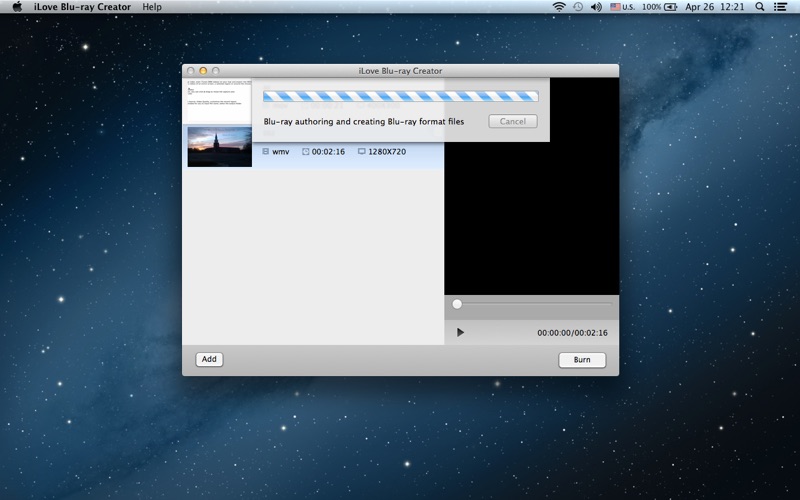Click the wmv format film icon
Viewport: 800px width, 500px height.
(265, 152)
